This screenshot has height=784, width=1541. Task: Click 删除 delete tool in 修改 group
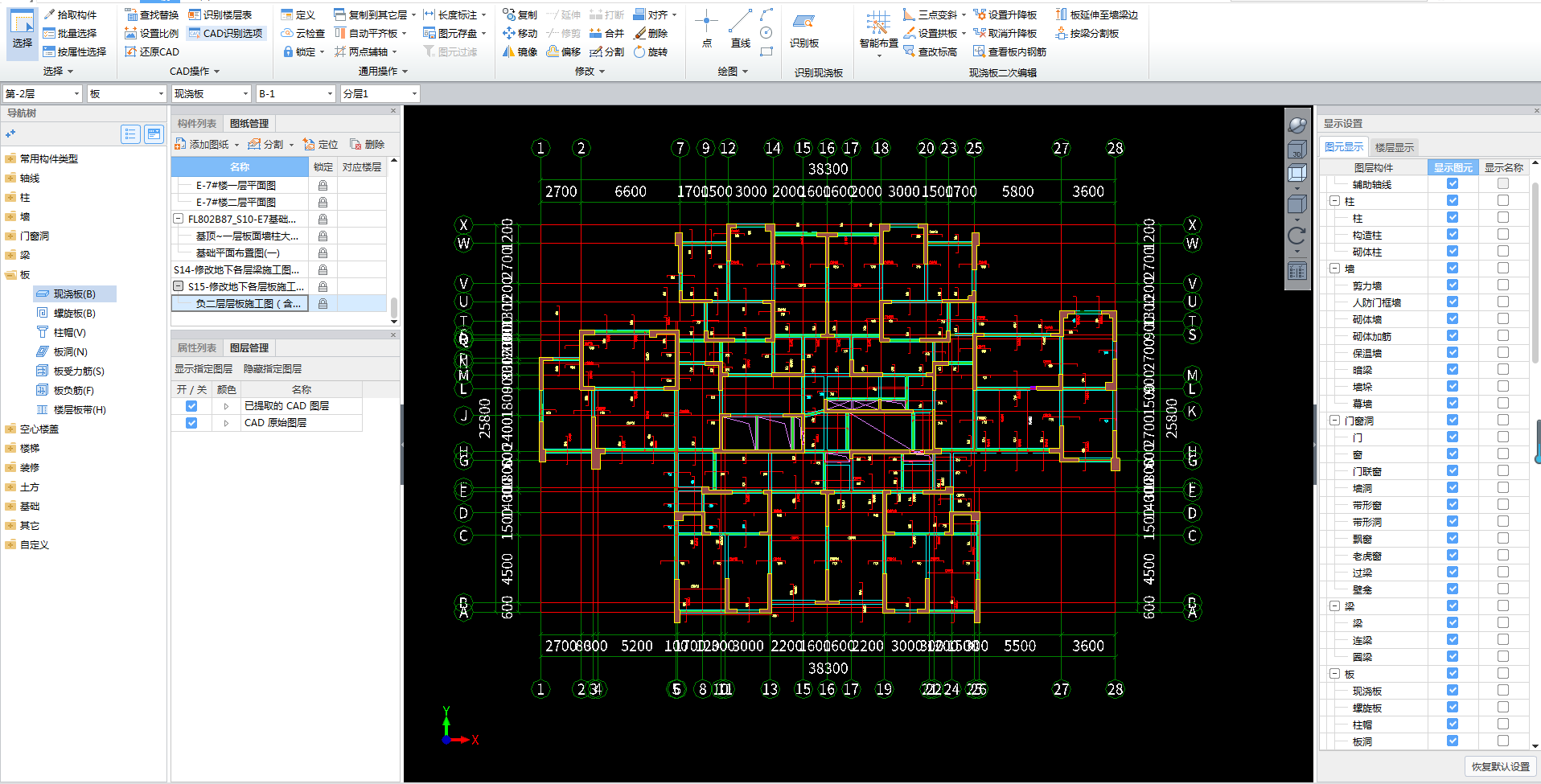[x=651, y=33]
